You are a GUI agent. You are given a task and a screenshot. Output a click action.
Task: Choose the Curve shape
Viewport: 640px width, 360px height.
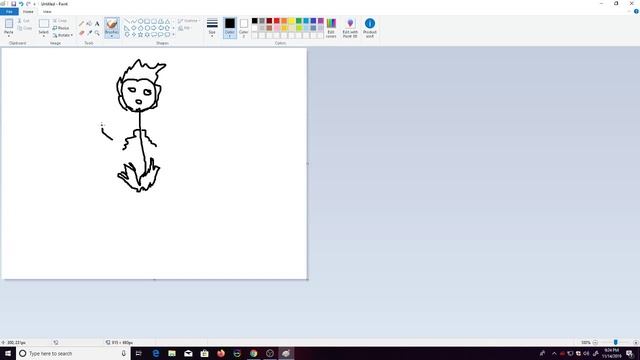coord(133,21)
